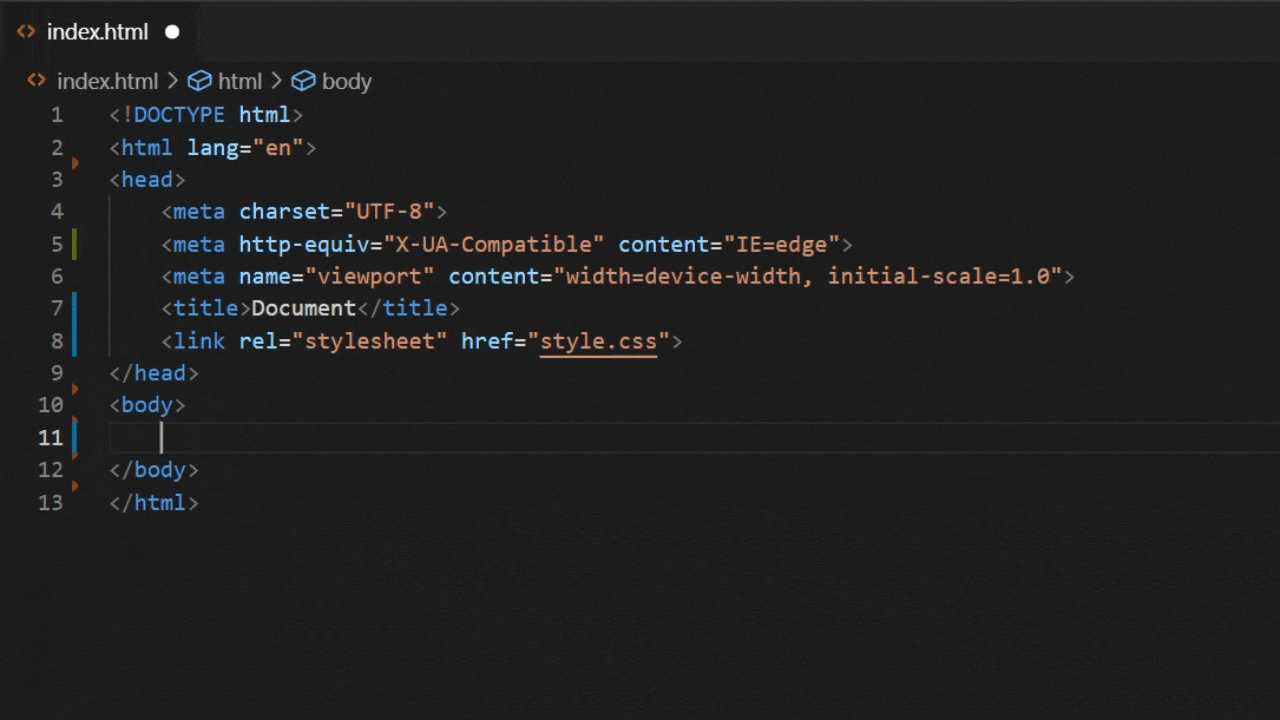Open the index.html breadcrumb file dropdown

[107, 81]
